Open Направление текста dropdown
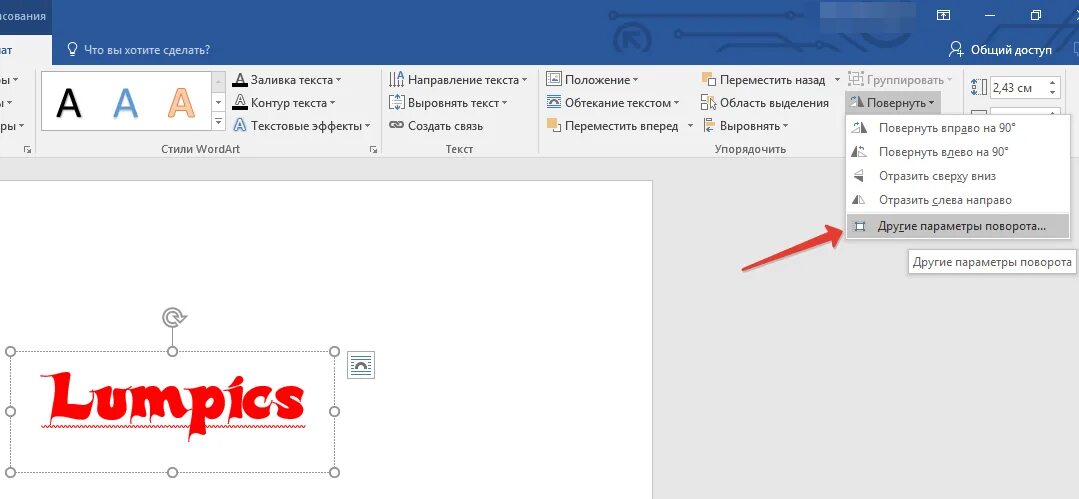This screenshot has height=499, width=1079. (458, 80)
